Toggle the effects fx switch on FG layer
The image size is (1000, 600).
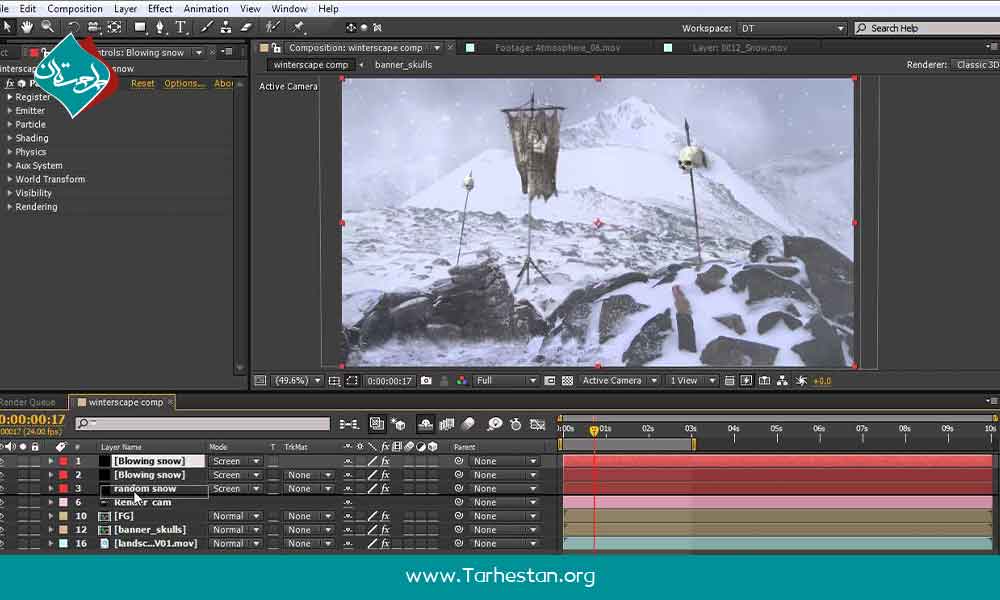coord(385,516)
